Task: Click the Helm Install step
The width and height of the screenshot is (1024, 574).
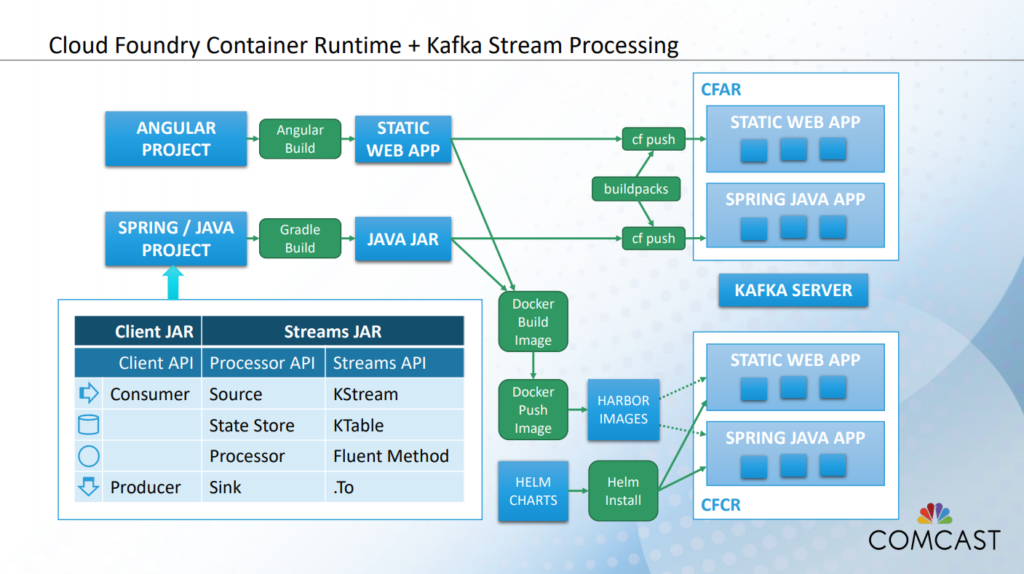Action: click(x=622, y=490)
